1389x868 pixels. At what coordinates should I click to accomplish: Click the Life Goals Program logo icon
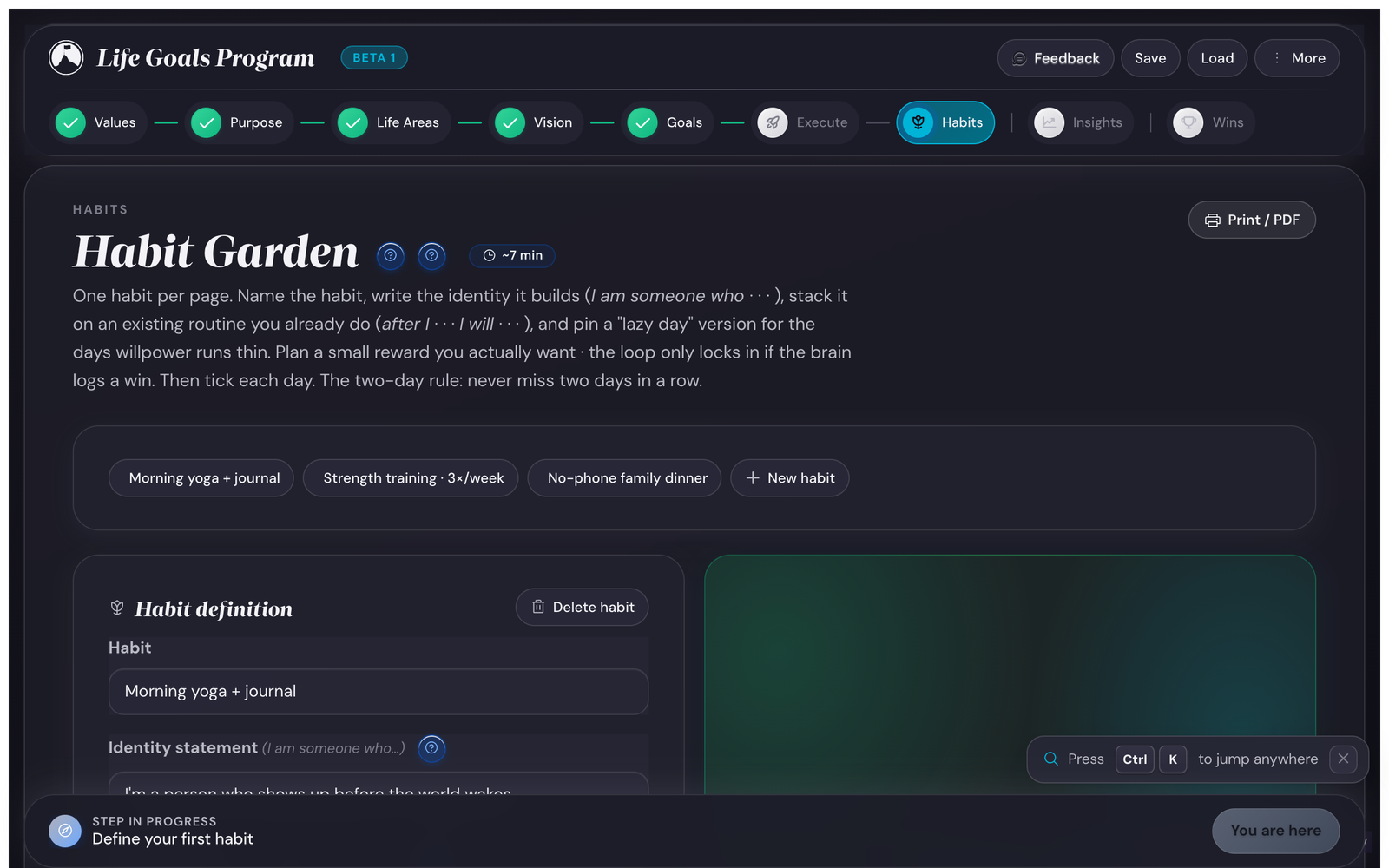click(x=66, y=58)
